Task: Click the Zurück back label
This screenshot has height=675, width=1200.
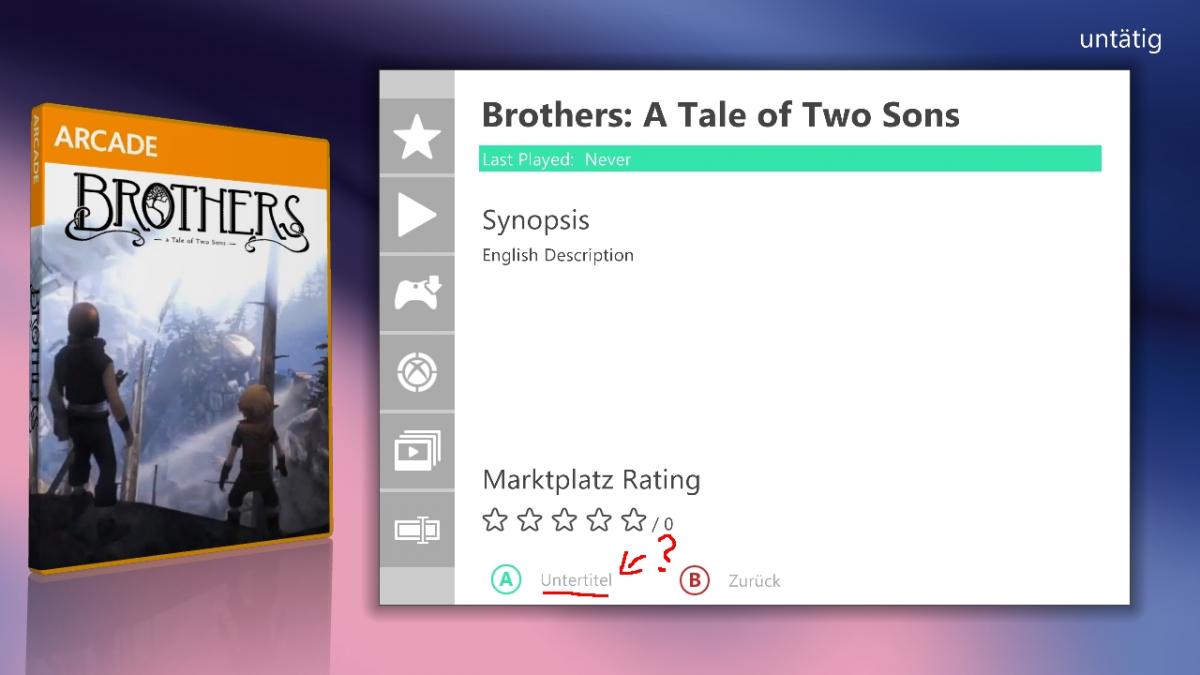Action: 754,580
